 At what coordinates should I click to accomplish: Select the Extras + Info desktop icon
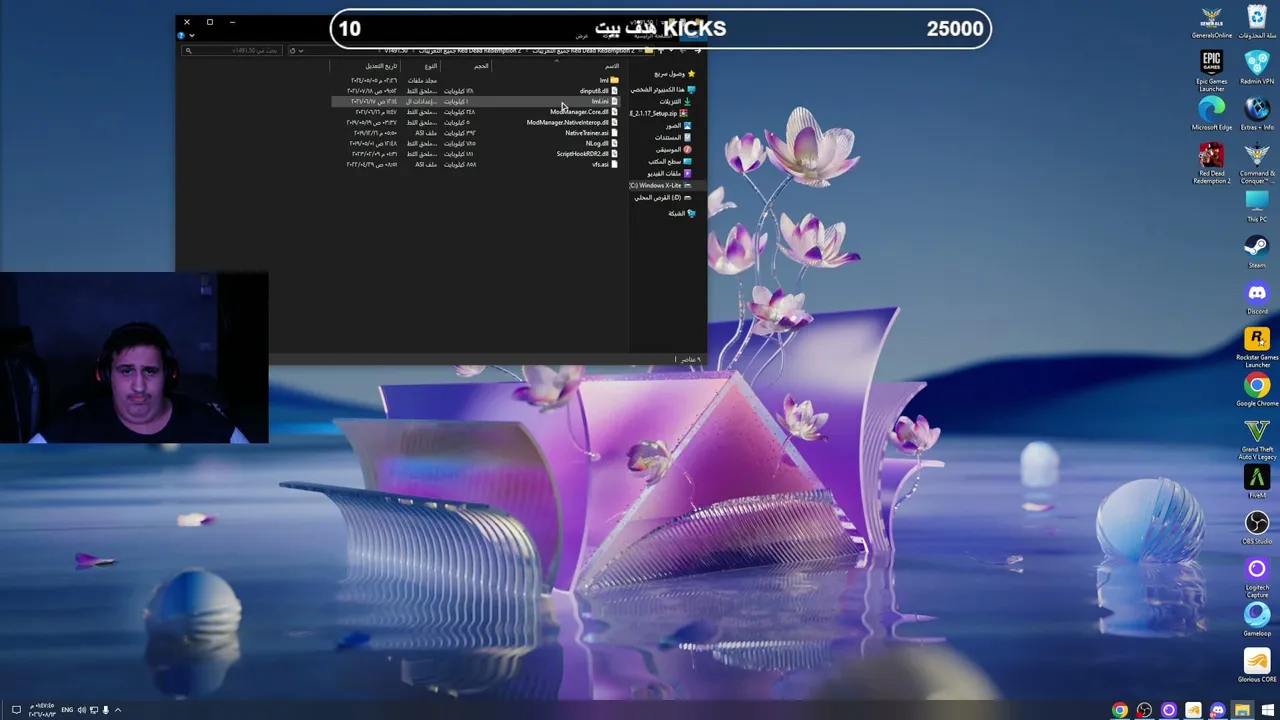point(1257,114)
